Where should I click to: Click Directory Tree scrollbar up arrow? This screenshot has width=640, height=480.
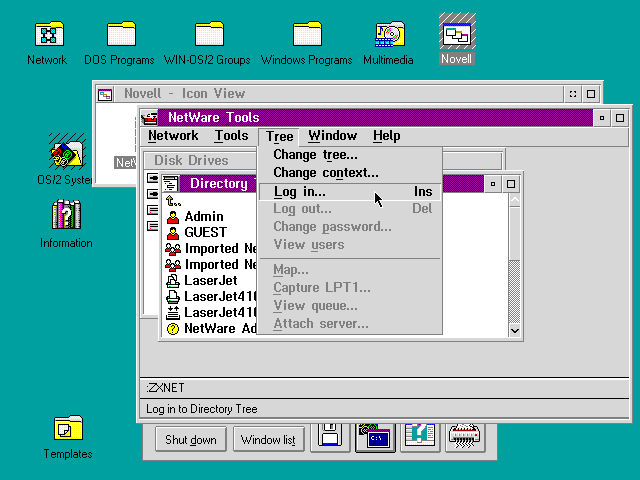coord(515,200)
